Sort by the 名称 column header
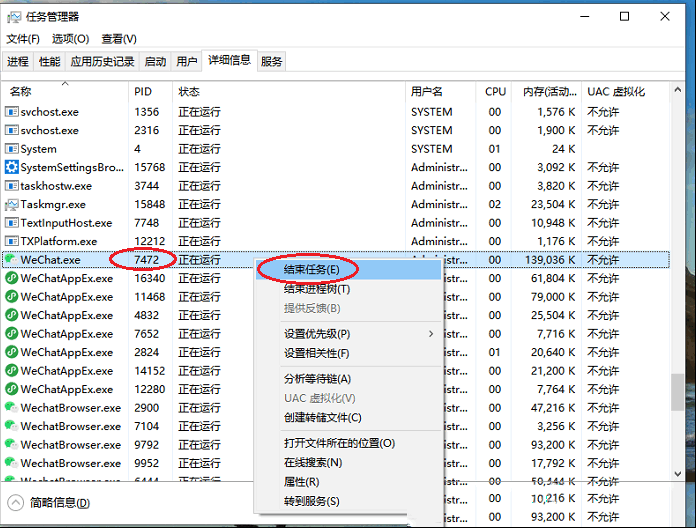Image resolution: width=696 pixels, height=528 pixels. pos(65,91)
